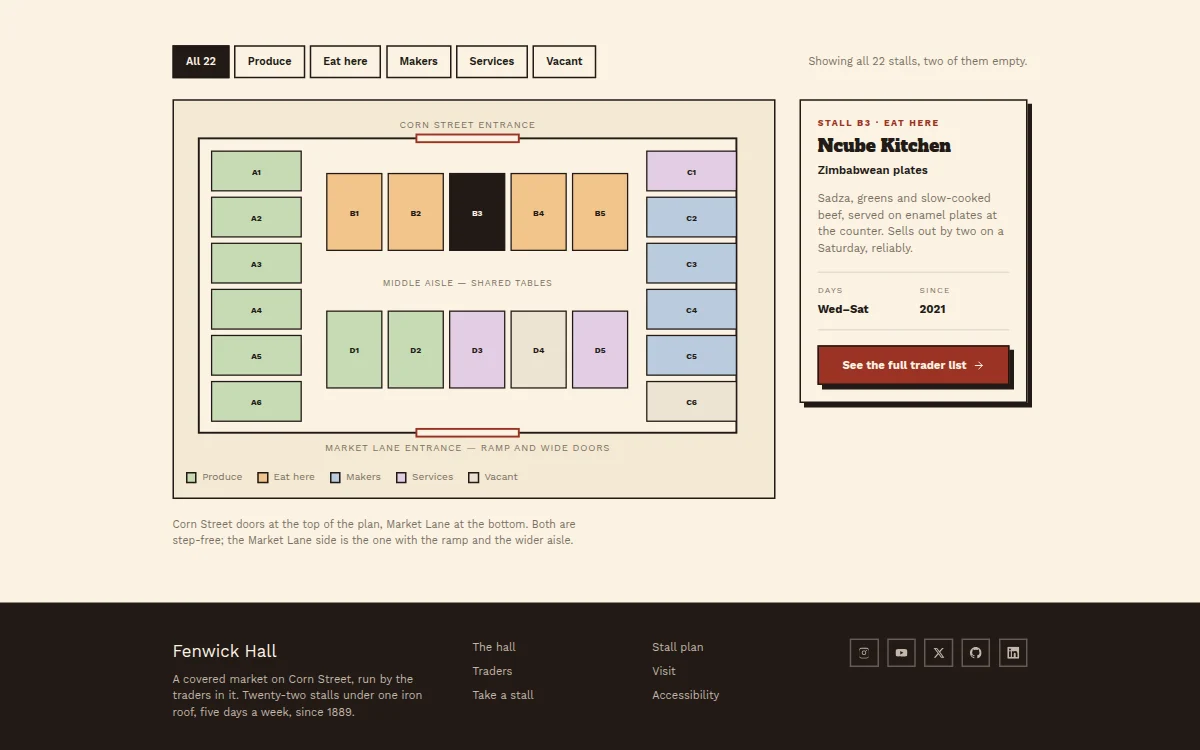Choose stall D3 on the plan
Screen dimensions: 1200x750
click(477, 350)
